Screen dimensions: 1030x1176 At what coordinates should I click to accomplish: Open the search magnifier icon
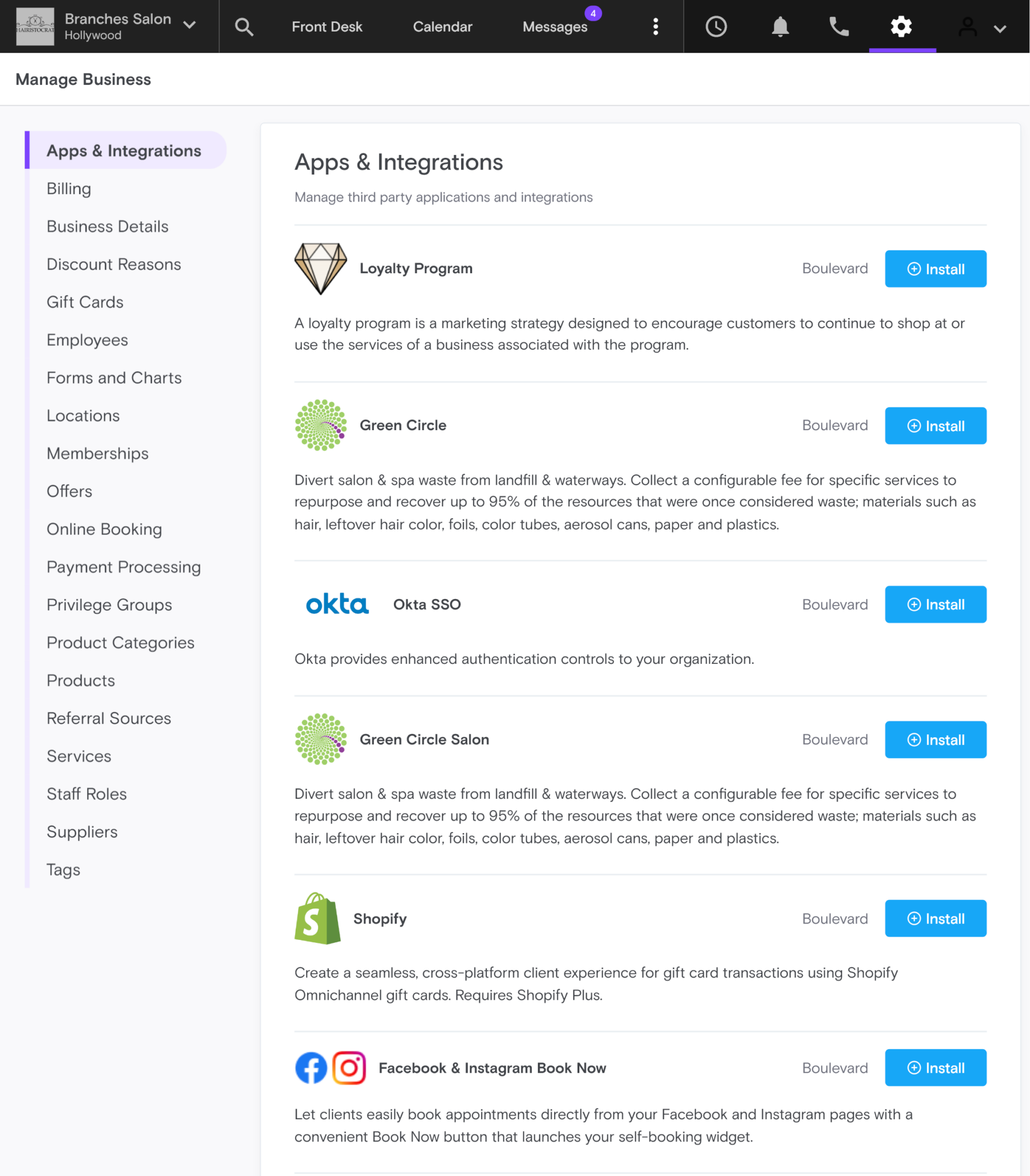pos(243,26)
